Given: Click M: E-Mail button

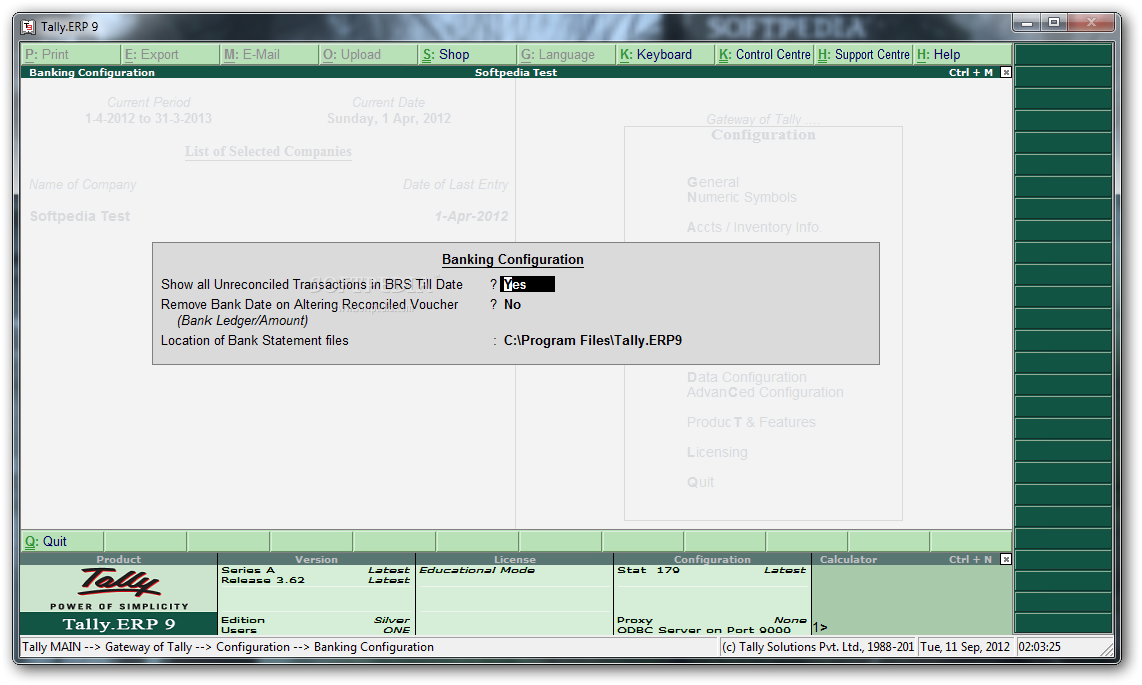Looking at the screenshot, I should 269,55.
